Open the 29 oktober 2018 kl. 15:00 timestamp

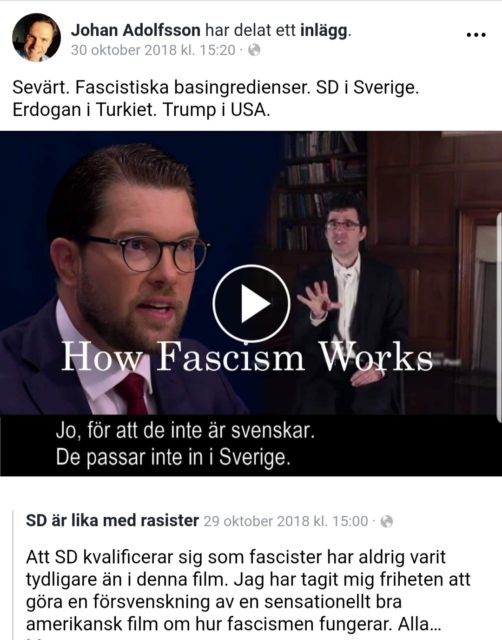pyautogui.click(x=286, y=521)
